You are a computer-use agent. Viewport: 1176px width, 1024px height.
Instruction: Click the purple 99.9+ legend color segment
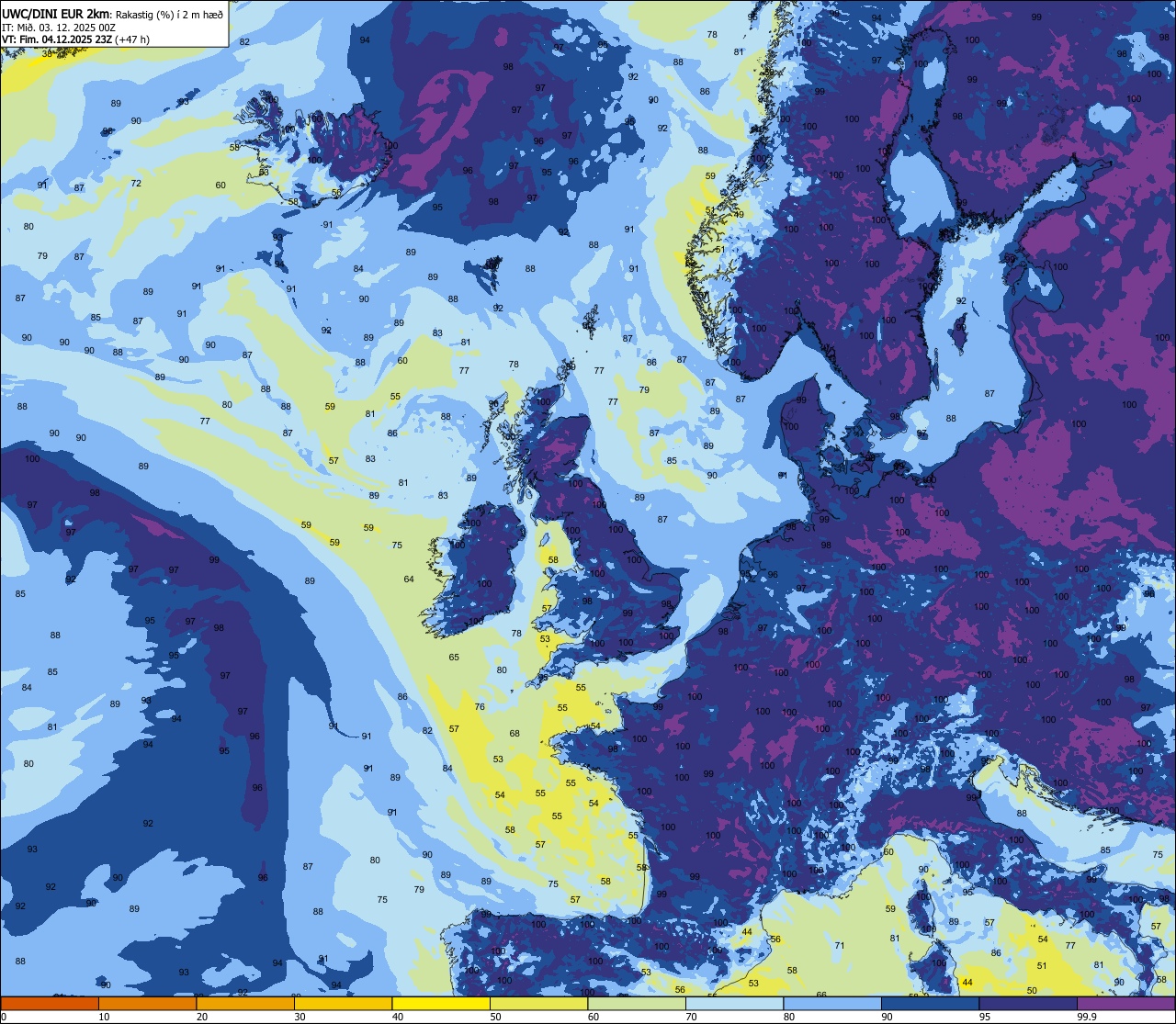(x=1126, y=1004)
